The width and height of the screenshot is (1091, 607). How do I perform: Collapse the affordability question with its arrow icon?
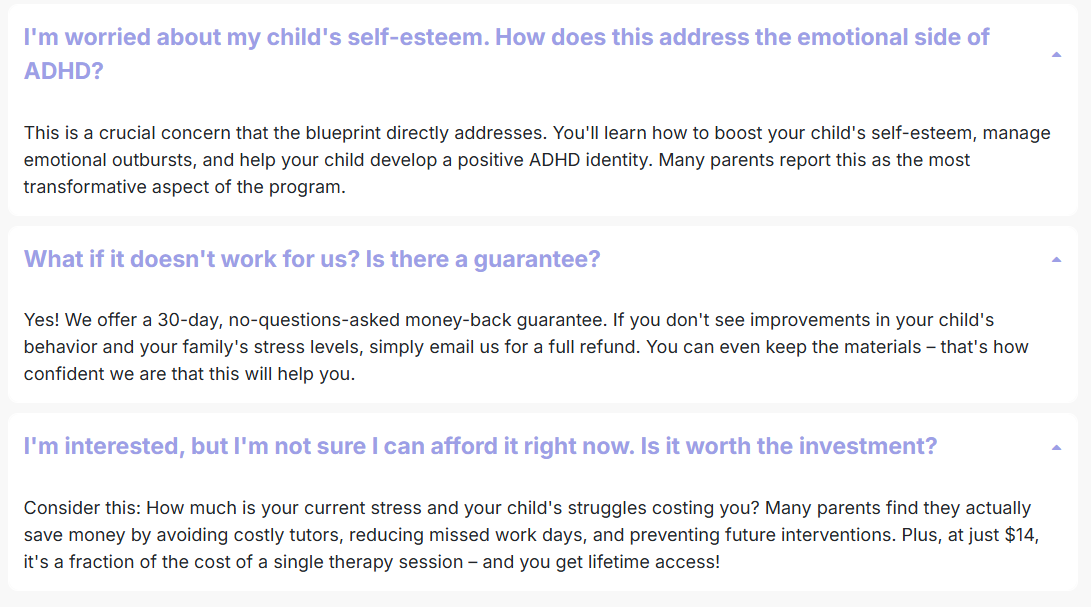click(1056, 447)
